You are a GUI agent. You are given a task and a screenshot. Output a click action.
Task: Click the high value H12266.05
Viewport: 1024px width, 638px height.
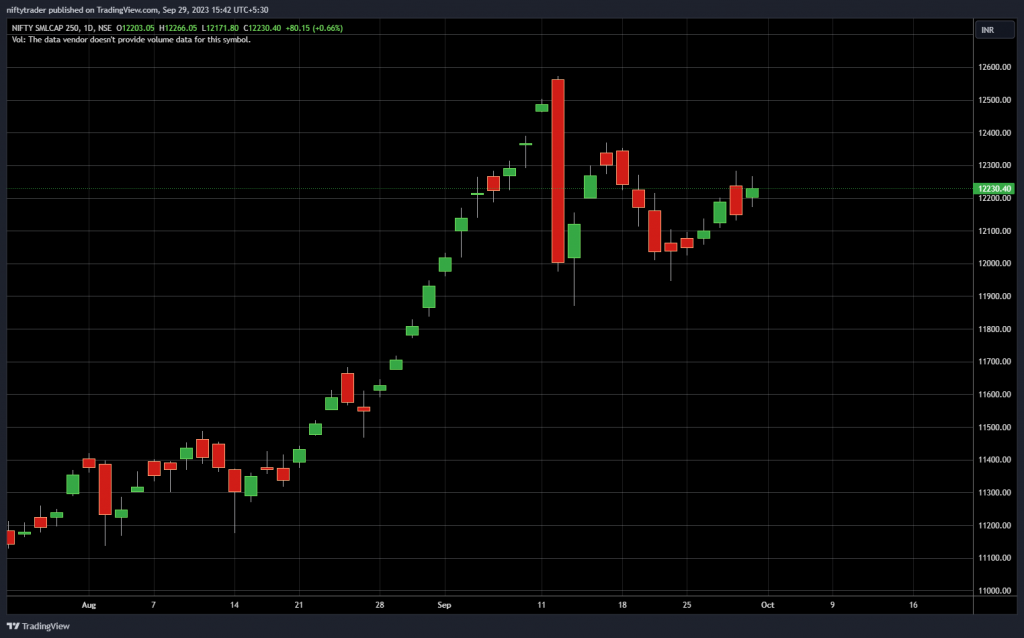coord(178,28)
